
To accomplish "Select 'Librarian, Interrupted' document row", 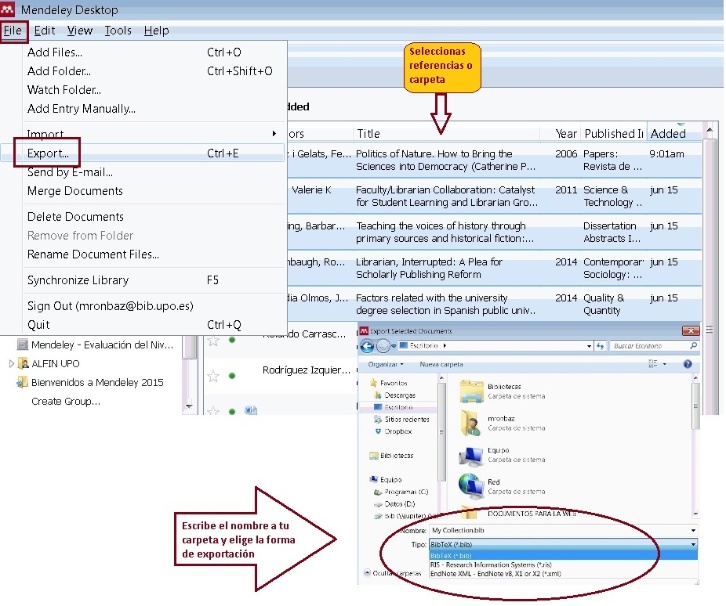I will [x=494, y=269].
